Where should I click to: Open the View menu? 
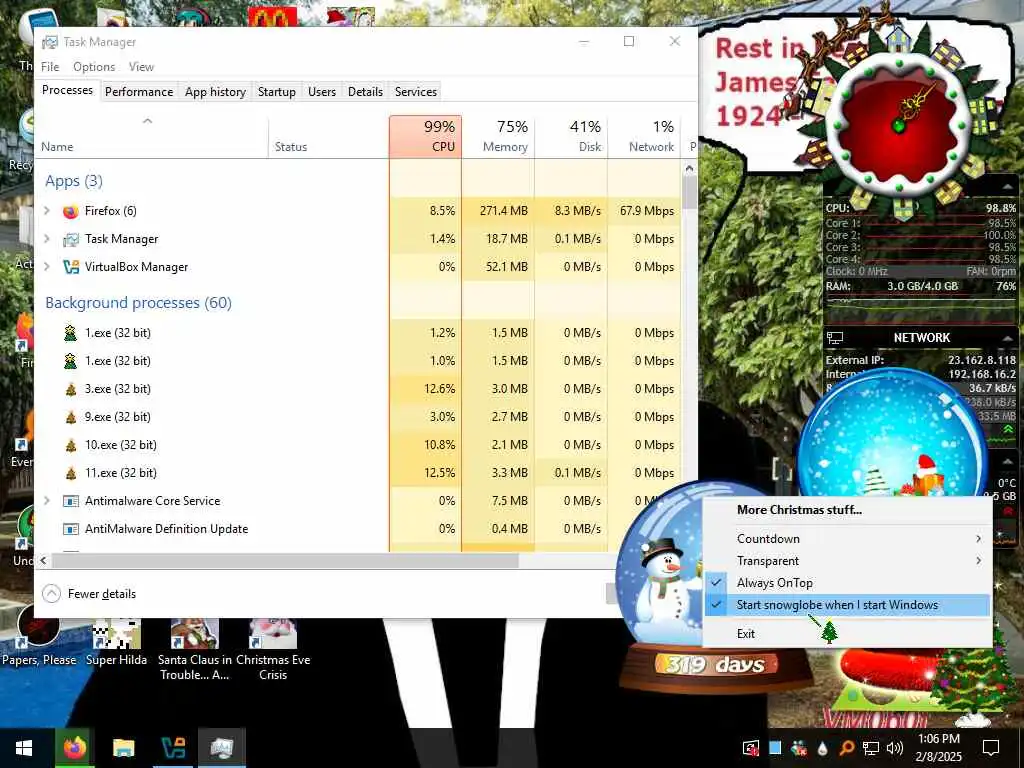(141, 67)
